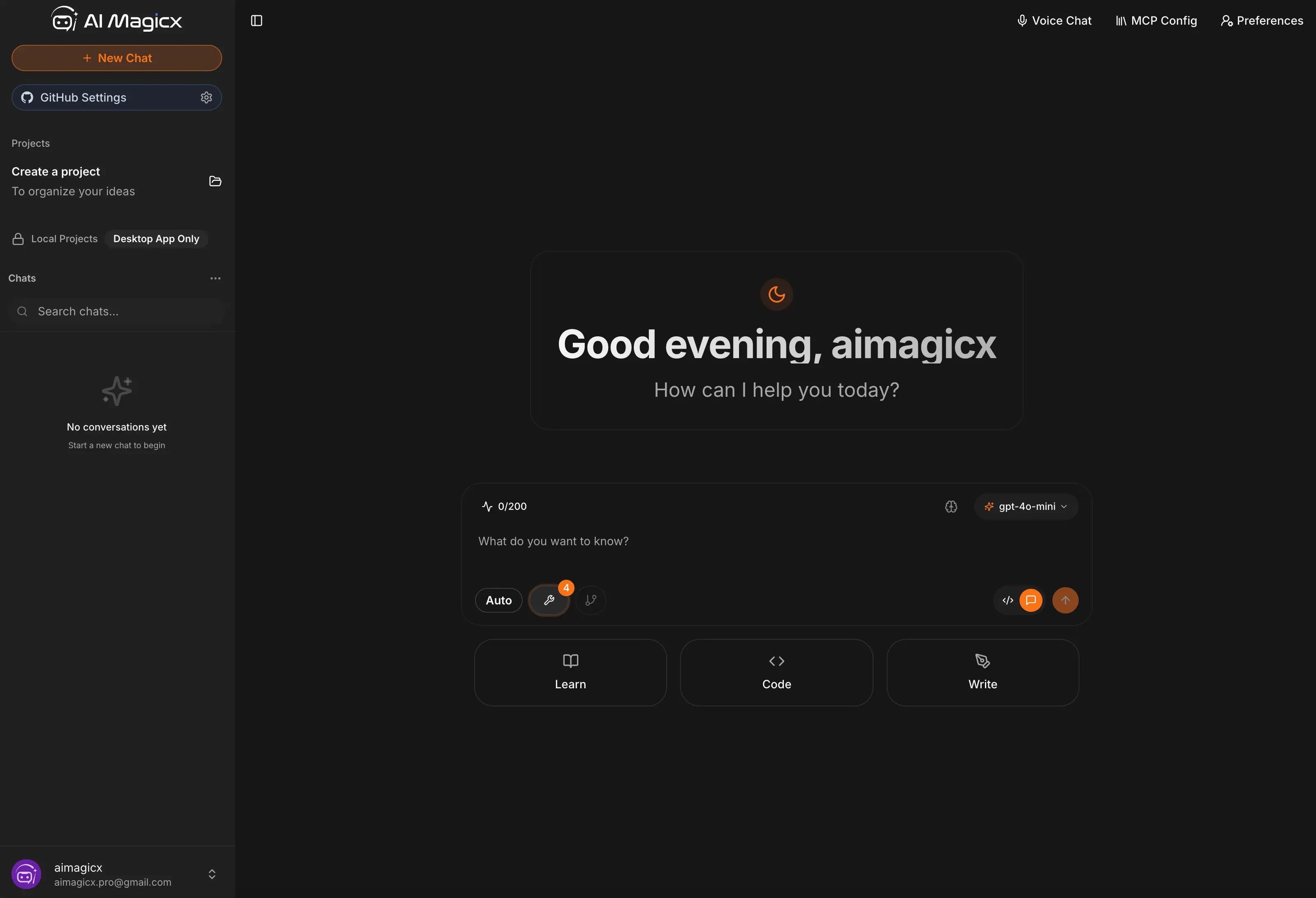Click the git branch icon
1316x898 pixels.
(591, 600)
